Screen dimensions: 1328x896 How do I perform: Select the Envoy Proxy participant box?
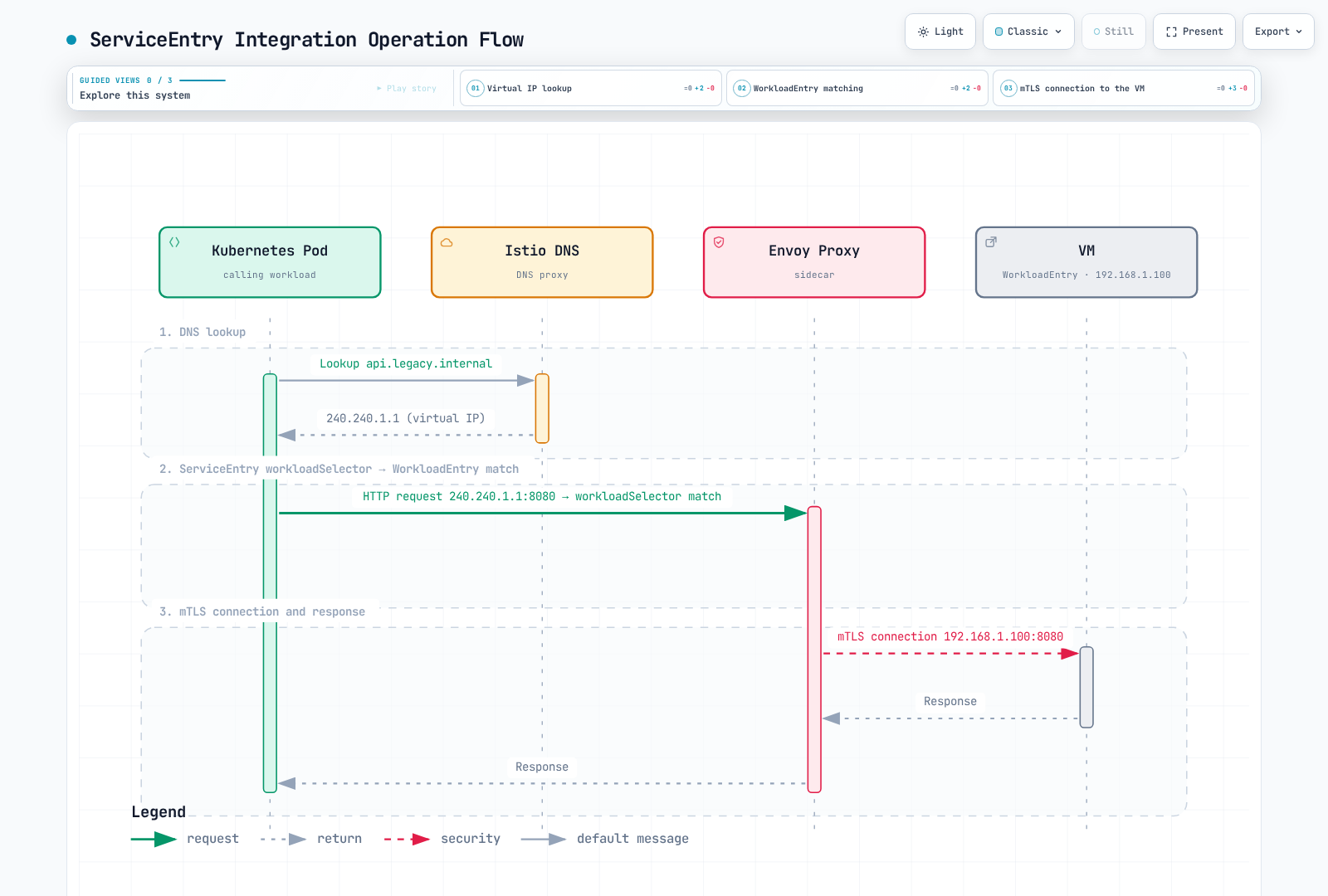coord(814,262)
